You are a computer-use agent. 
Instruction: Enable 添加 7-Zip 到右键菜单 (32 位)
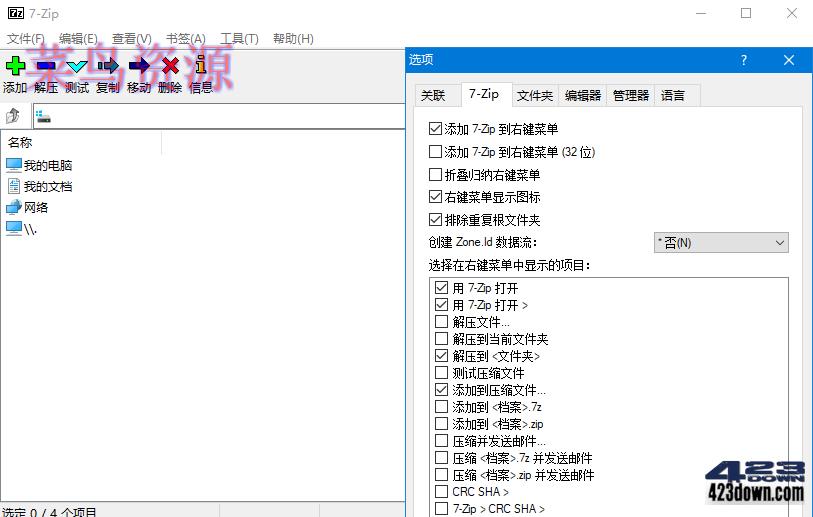coord(435,151)
